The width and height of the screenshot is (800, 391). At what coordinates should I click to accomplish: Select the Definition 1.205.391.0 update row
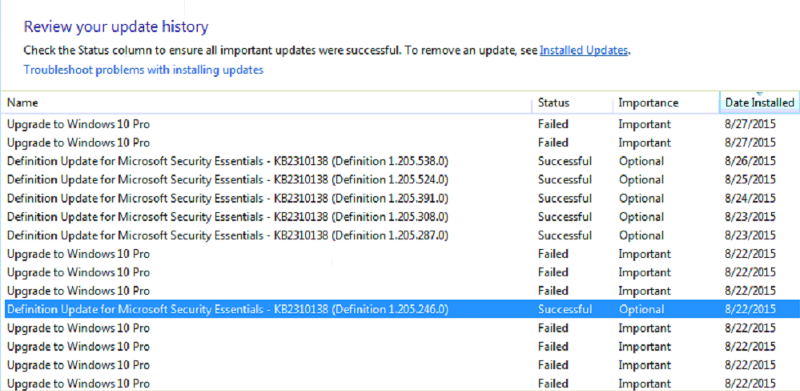pos(402,198)
